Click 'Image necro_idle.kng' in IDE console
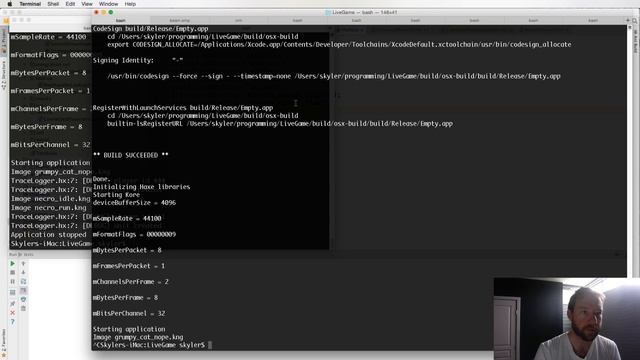 (x=50, y=199)
